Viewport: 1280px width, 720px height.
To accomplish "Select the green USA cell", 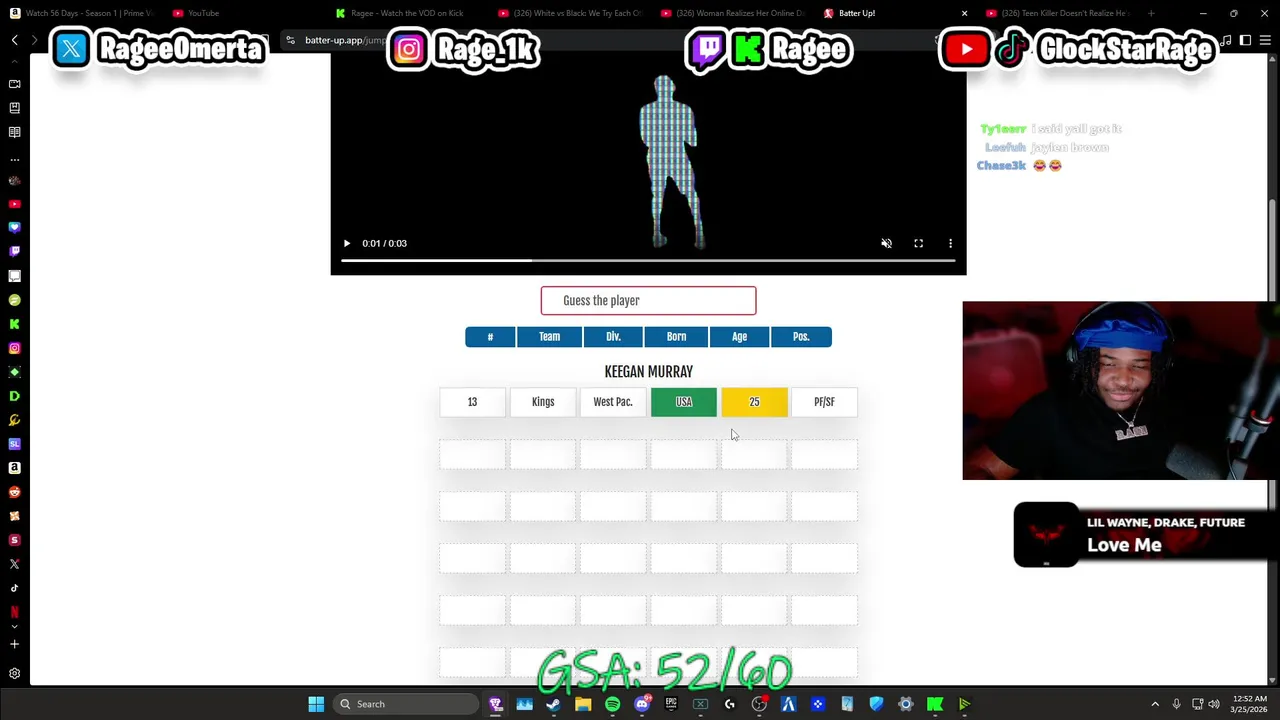I will click(684, 402).
